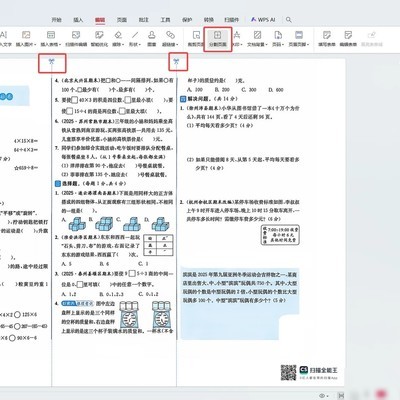Open the 转换 tab
400x400 pixels.
pyautogui.click(x=209, y=20)
